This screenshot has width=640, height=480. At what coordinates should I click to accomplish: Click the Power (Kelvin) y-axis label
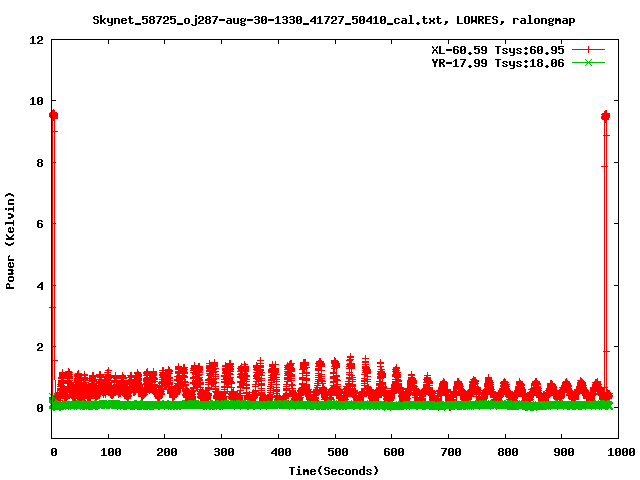click(10, 241)
